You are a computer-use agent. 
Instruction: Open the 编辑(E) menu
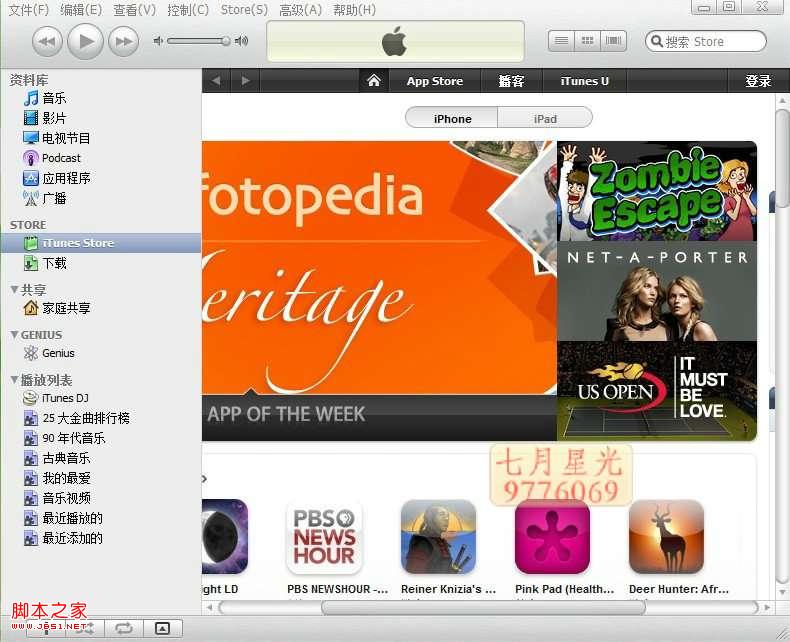click(x=81, y=10)
